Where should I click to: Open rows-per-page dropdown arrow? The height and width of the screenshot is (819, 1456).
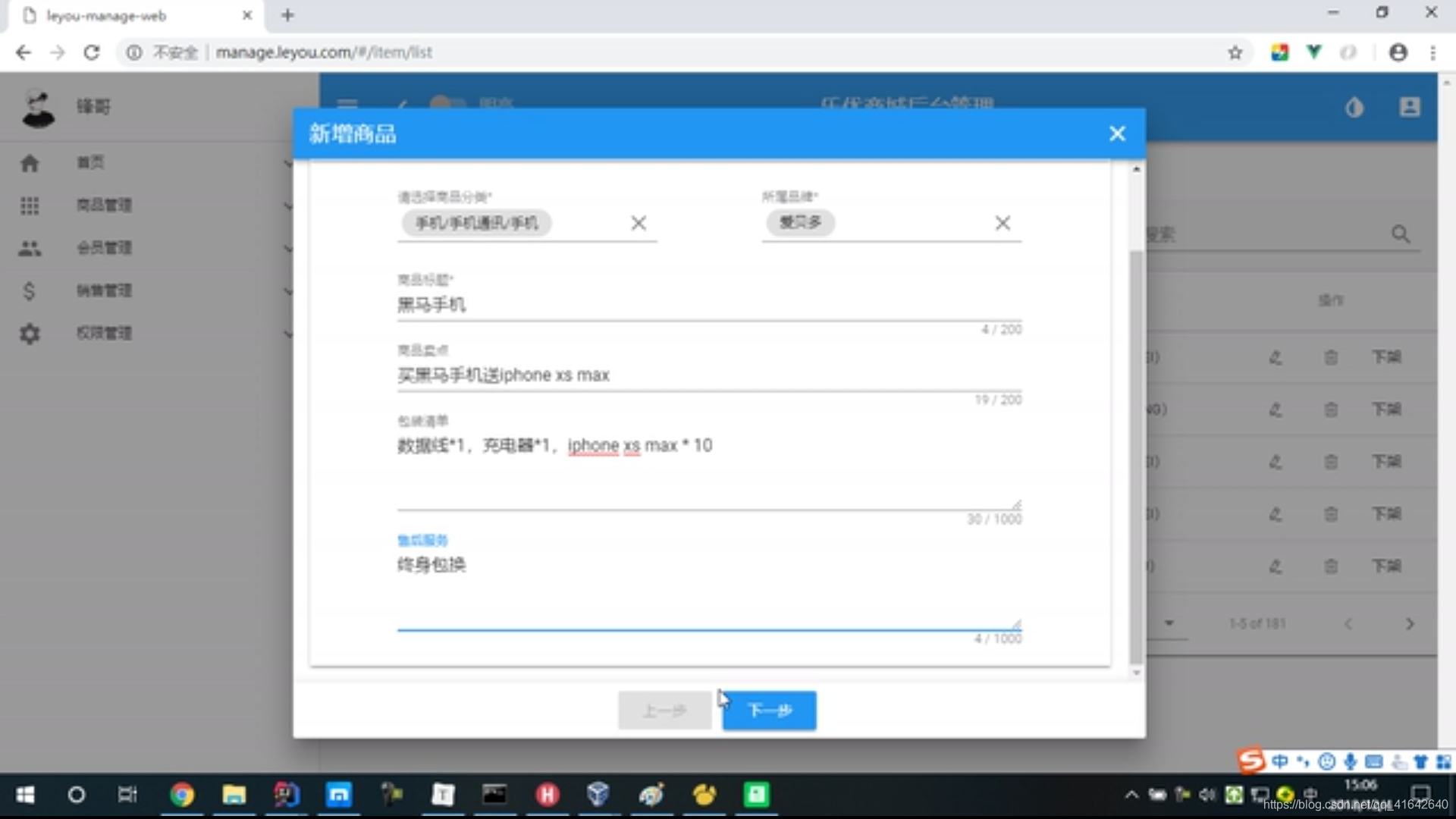1169,623
